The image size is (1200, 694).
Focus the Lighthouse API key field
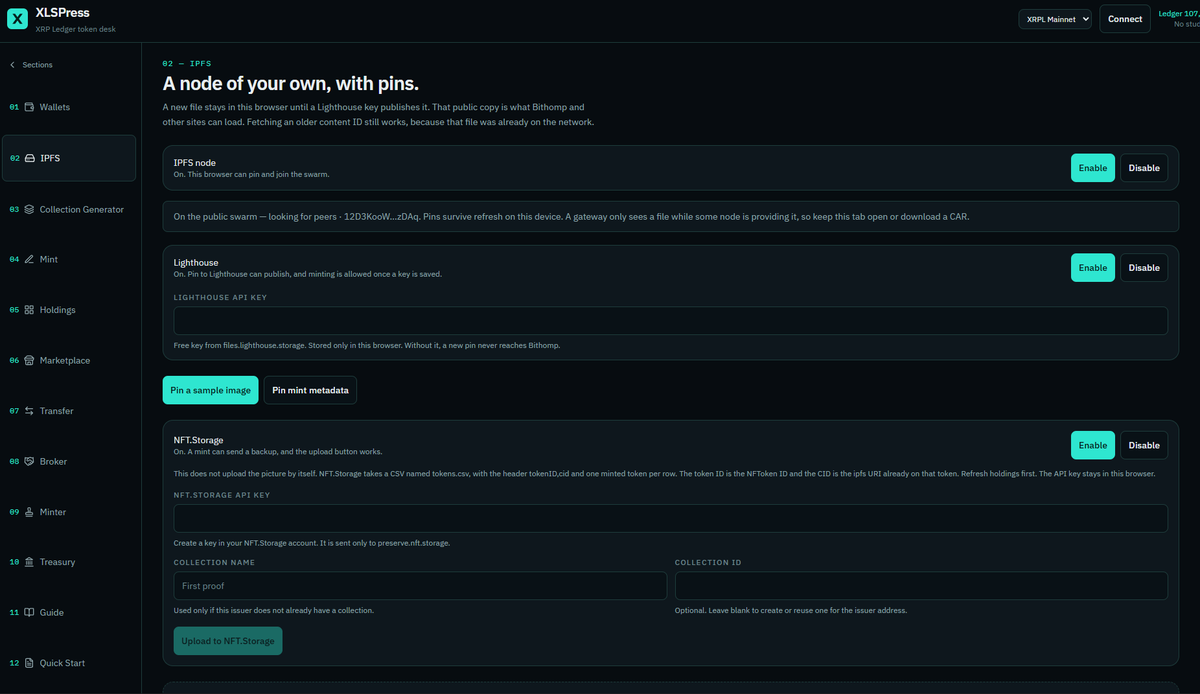click(671, 321)
